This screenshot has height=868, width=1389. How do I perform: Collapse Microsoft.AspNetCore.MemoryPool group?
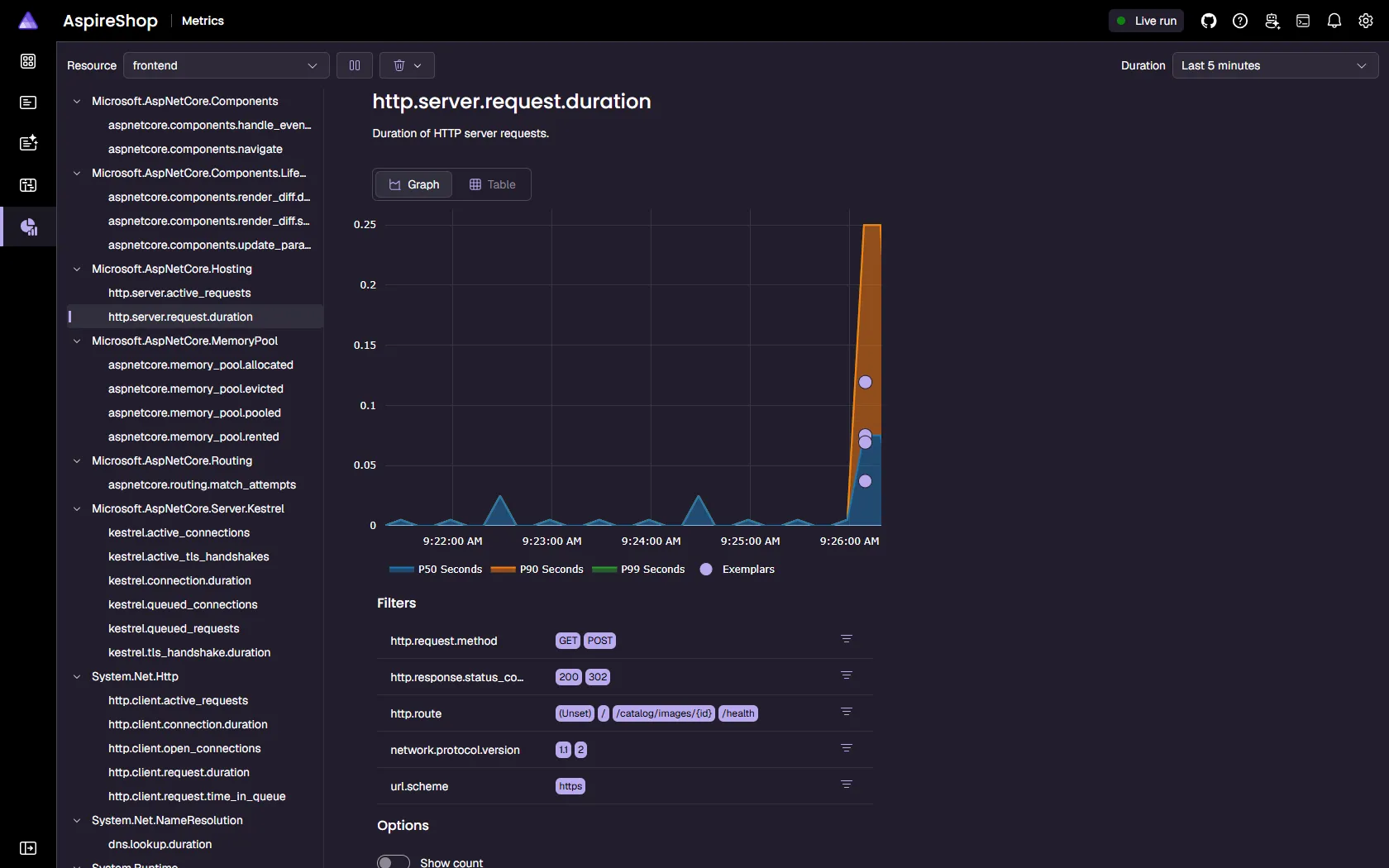(77, 341)
